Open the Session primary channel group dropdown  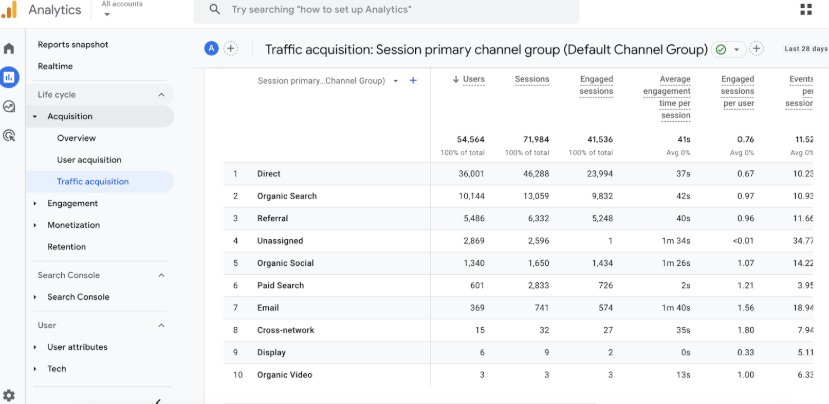click(395, 81)
